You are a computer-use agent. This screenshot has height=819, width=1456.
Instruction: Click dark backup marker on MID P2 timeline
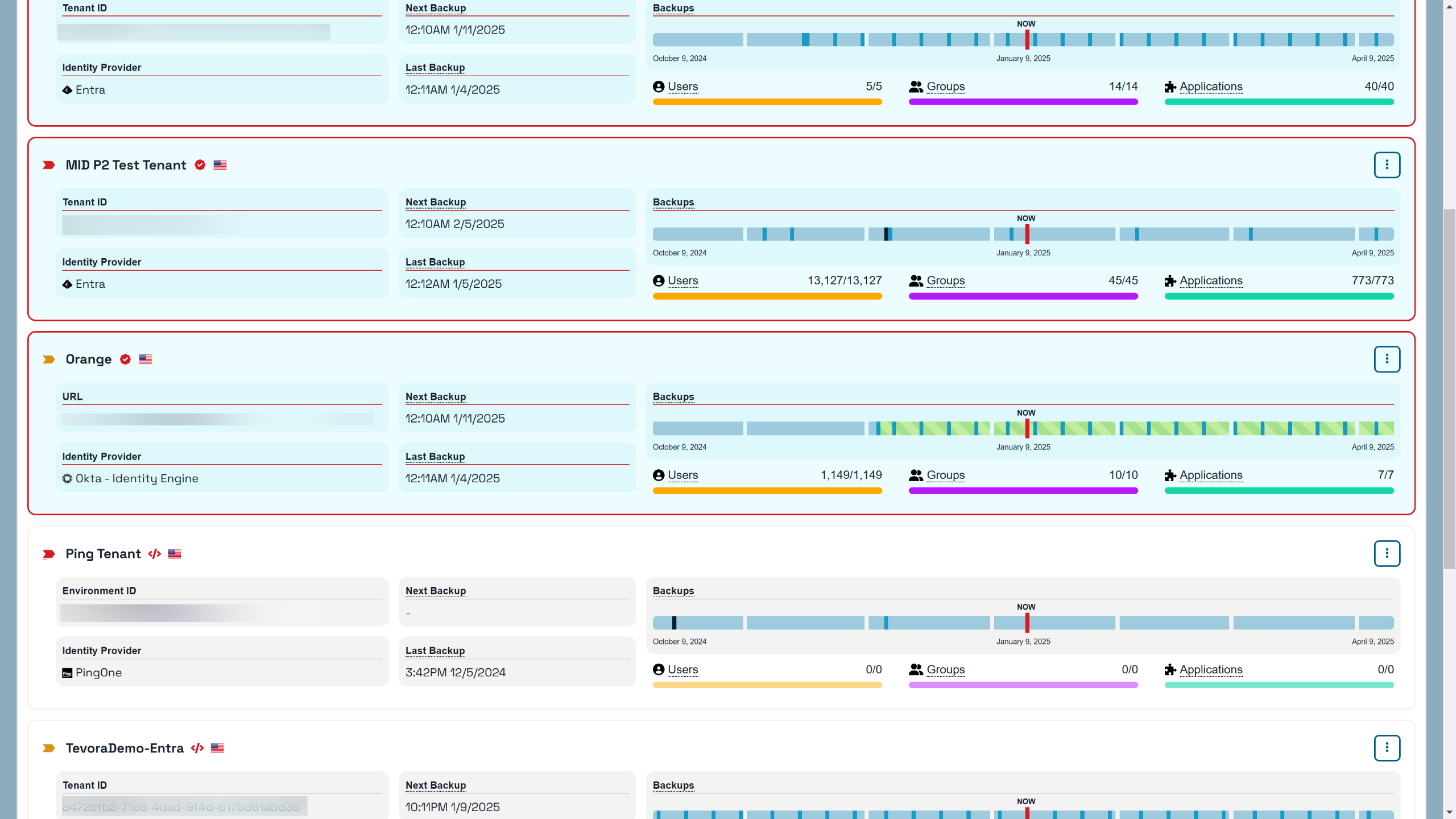tap(886, 234)
